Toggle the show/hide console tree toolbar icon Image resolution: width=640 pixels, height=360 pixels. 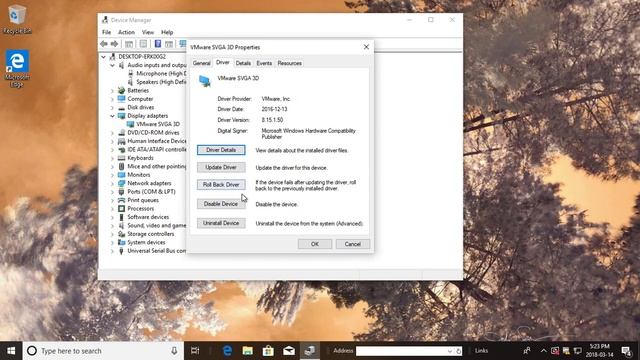(129, 44)
